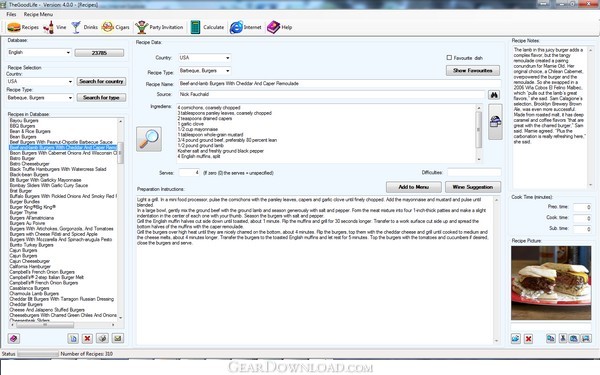Select Bayou Burgers in the recipe list
600x375 pixels.
(x=24, y=121)
